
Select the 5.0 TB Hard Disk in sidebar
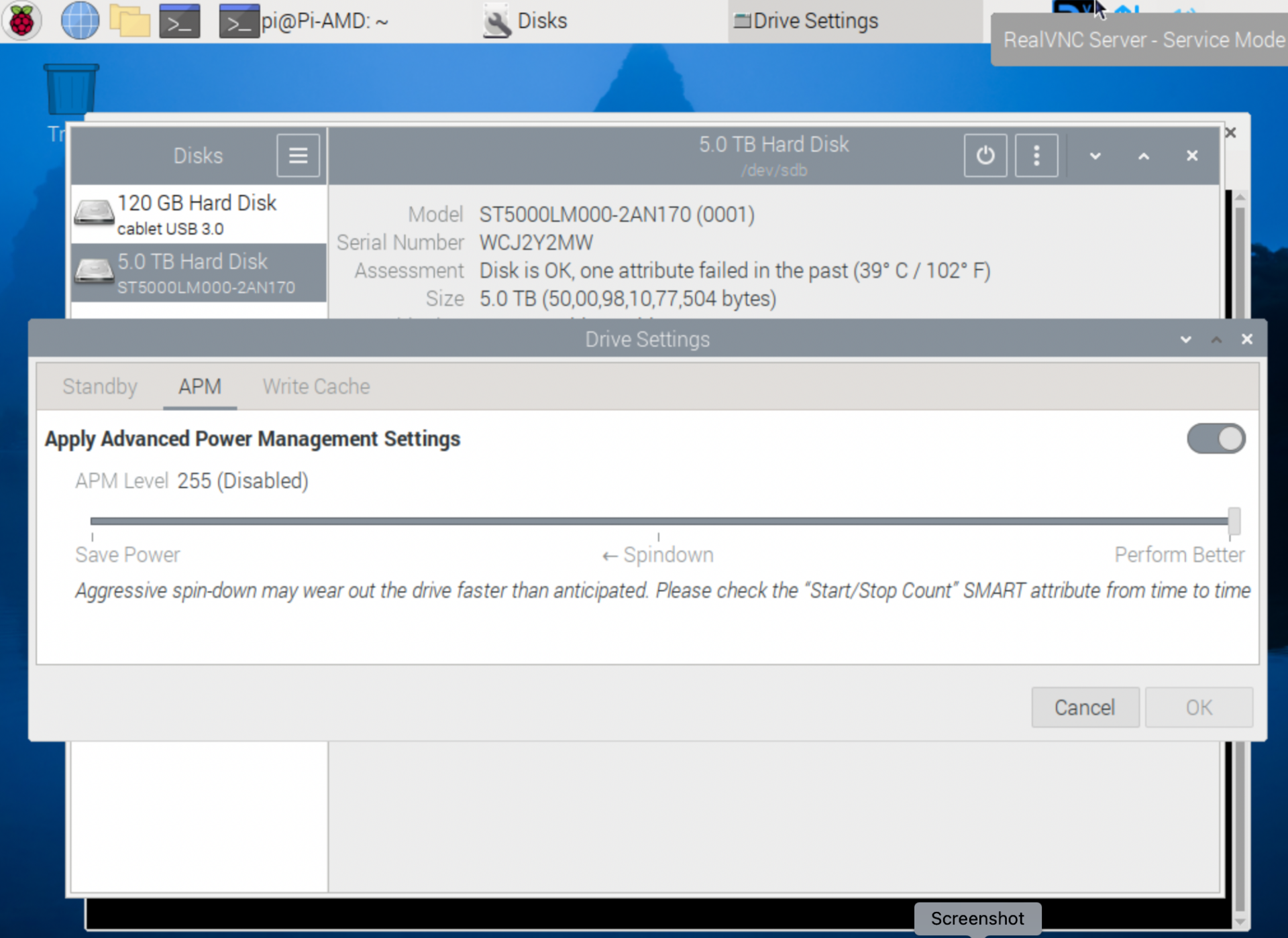pyautogui.click(x=197, y=272)
